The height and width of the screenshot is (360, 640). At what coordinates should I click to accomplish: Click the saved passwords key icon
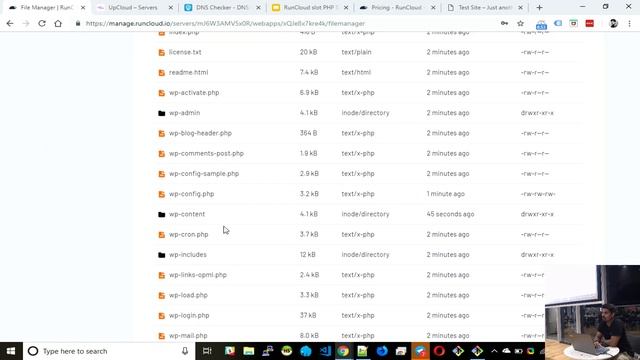[x=504, y=24]
